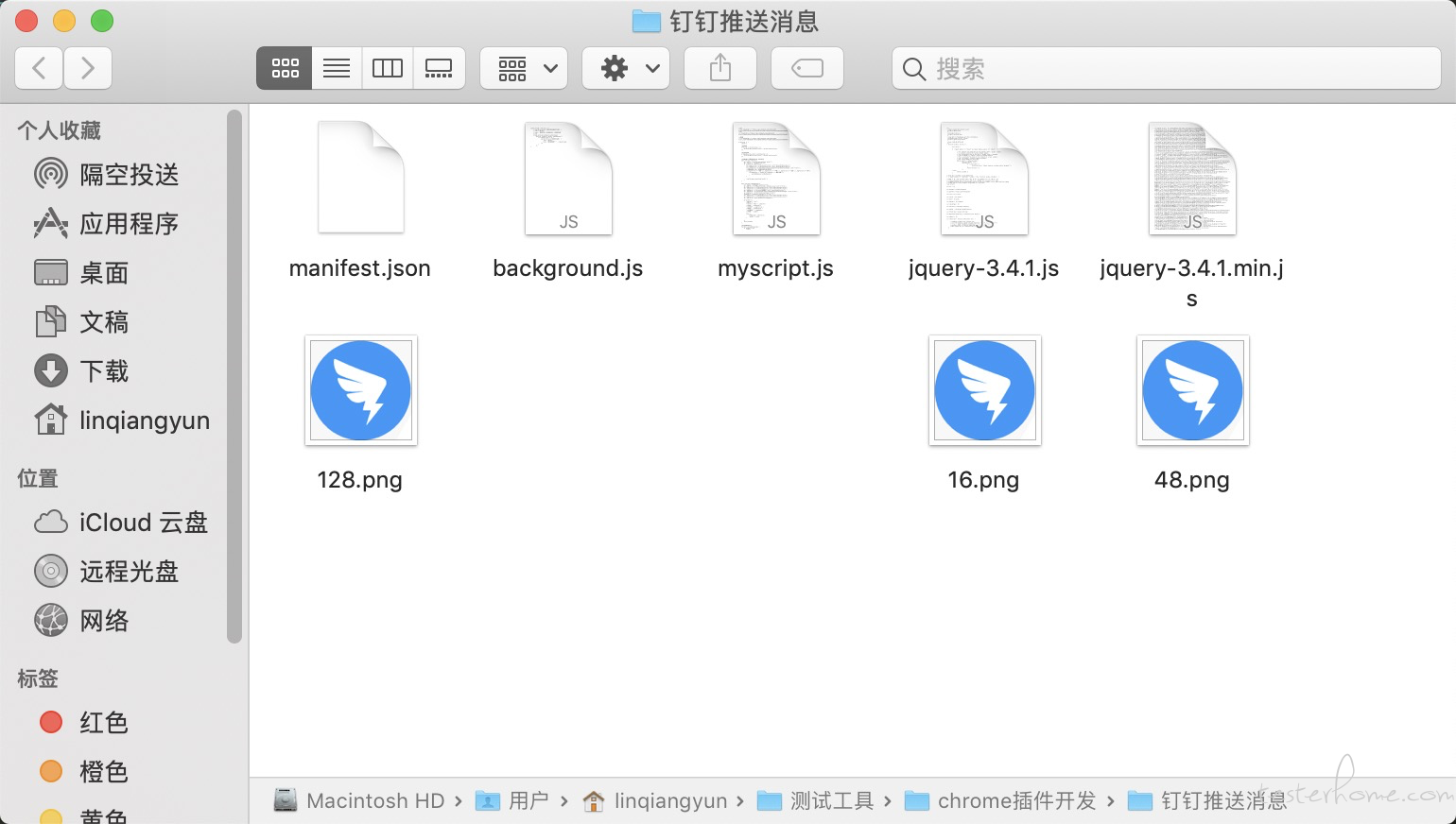Switch to list view

(337, 68)
